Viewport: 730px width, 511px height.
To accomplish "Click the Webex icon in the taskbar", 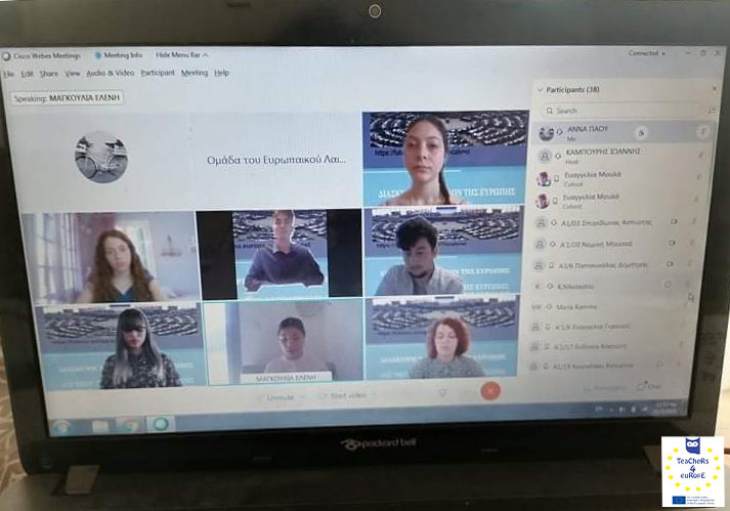I will click(x=160, y=425).
